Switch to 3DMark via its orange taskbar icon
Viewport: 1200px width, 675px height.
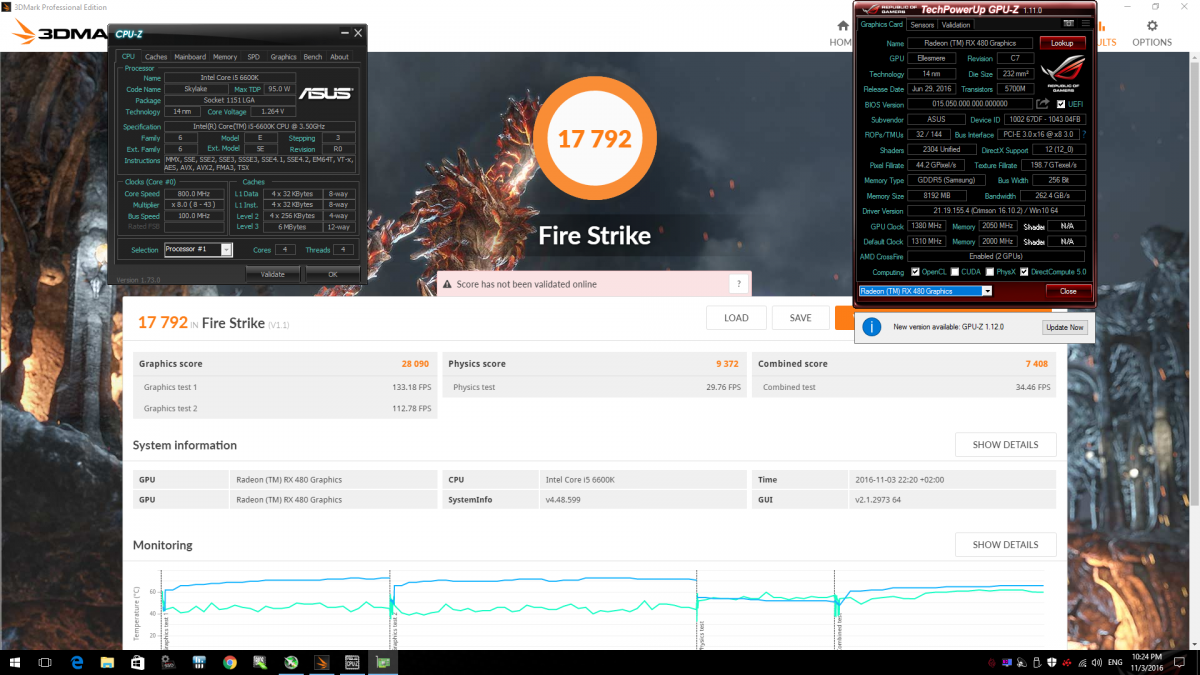(321, 662)
